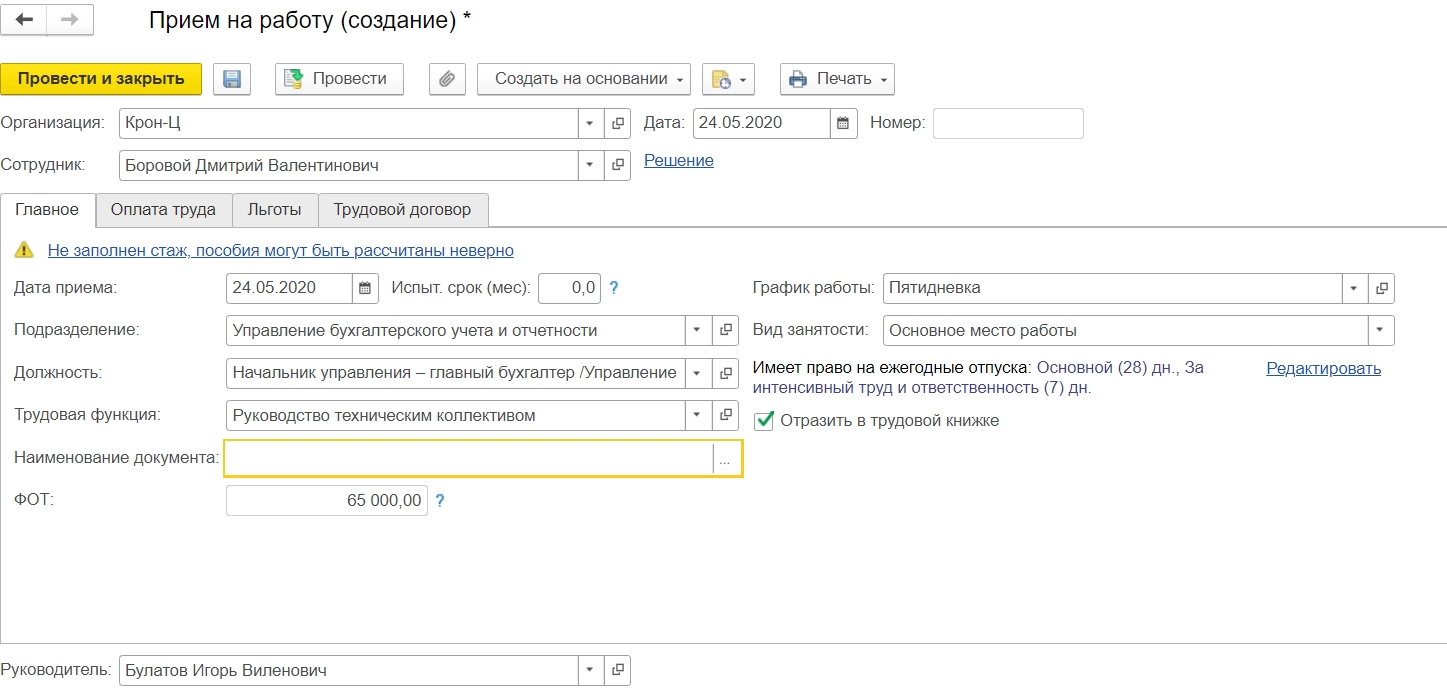Click the paperclip attachments icon
The image size is (1447, 695).
click(447, 79)
